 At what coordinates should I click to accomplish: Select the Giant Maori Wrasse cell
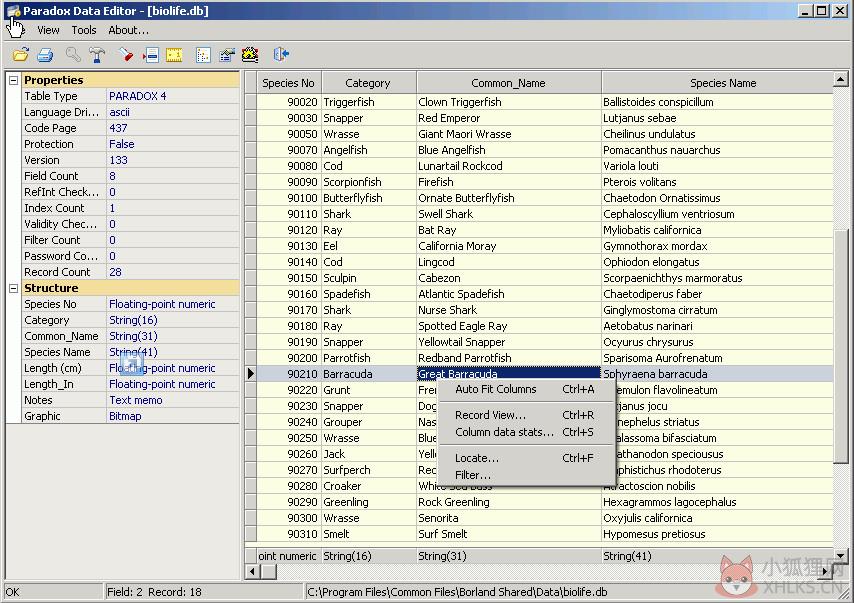point(509,134)
